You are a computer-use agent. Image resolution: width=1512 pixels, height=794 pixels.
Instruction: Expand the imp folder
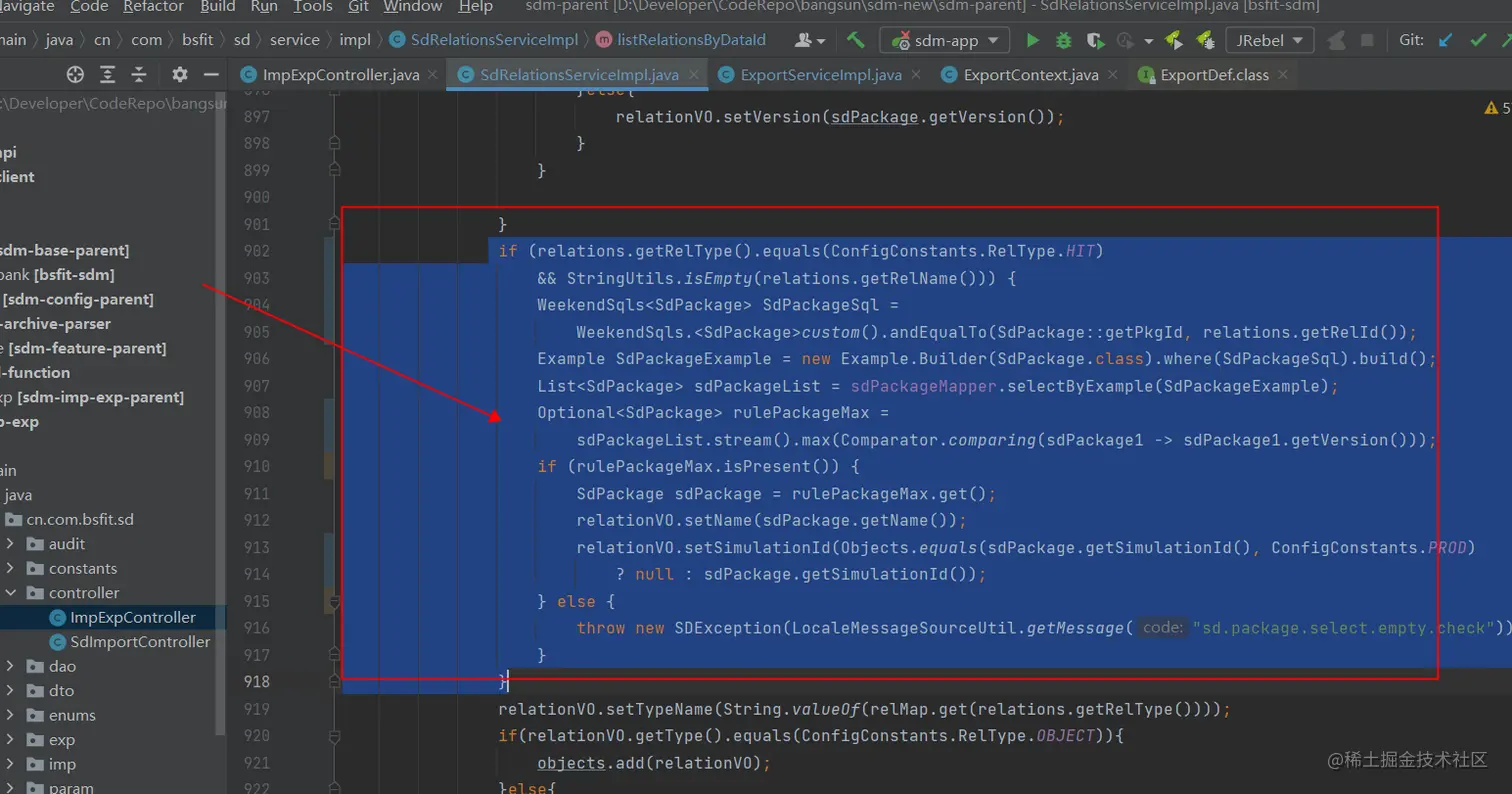(10, 765)
